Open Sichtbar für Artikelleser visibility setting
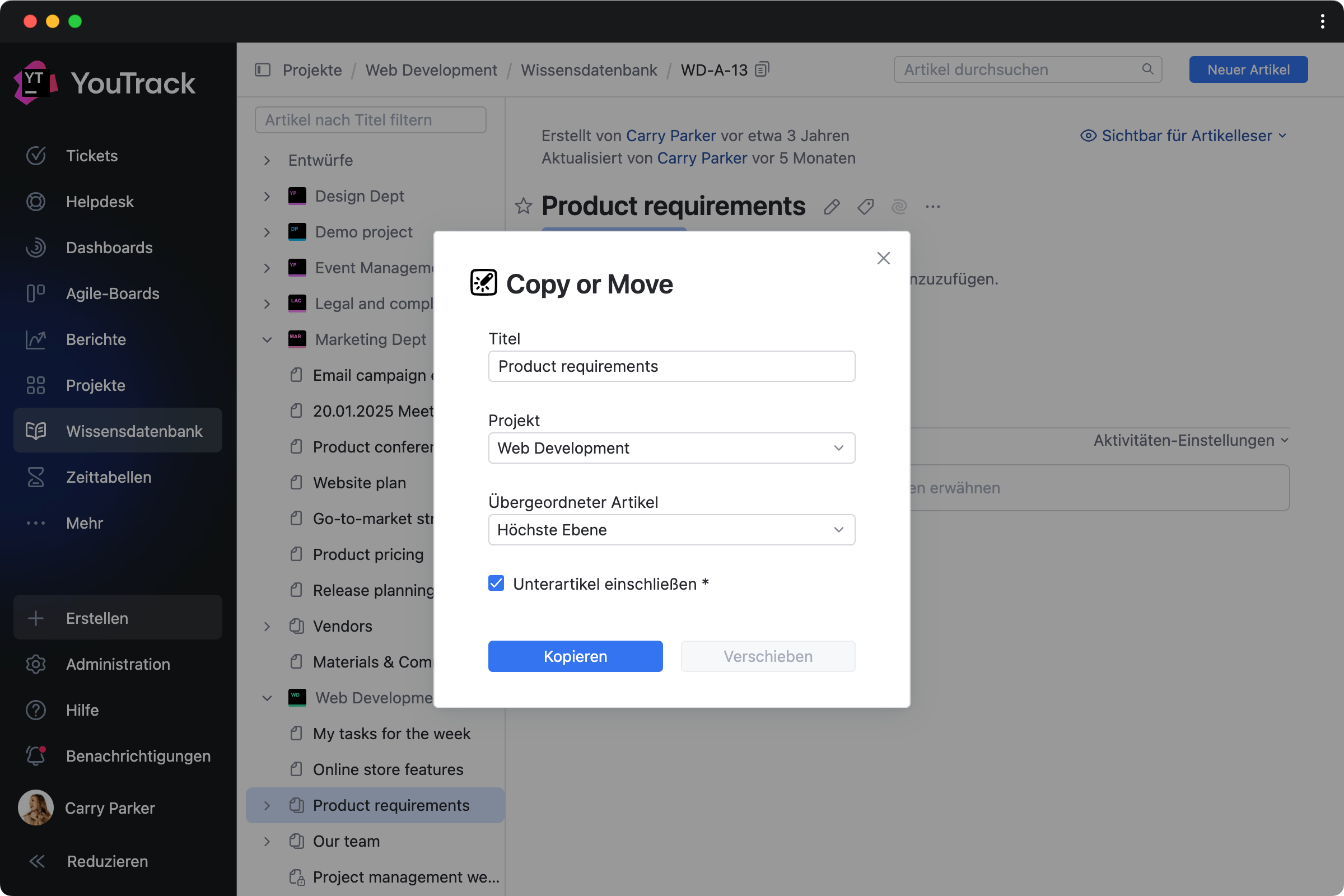This screenshot has width=1344, height=896. [1183, 136]
